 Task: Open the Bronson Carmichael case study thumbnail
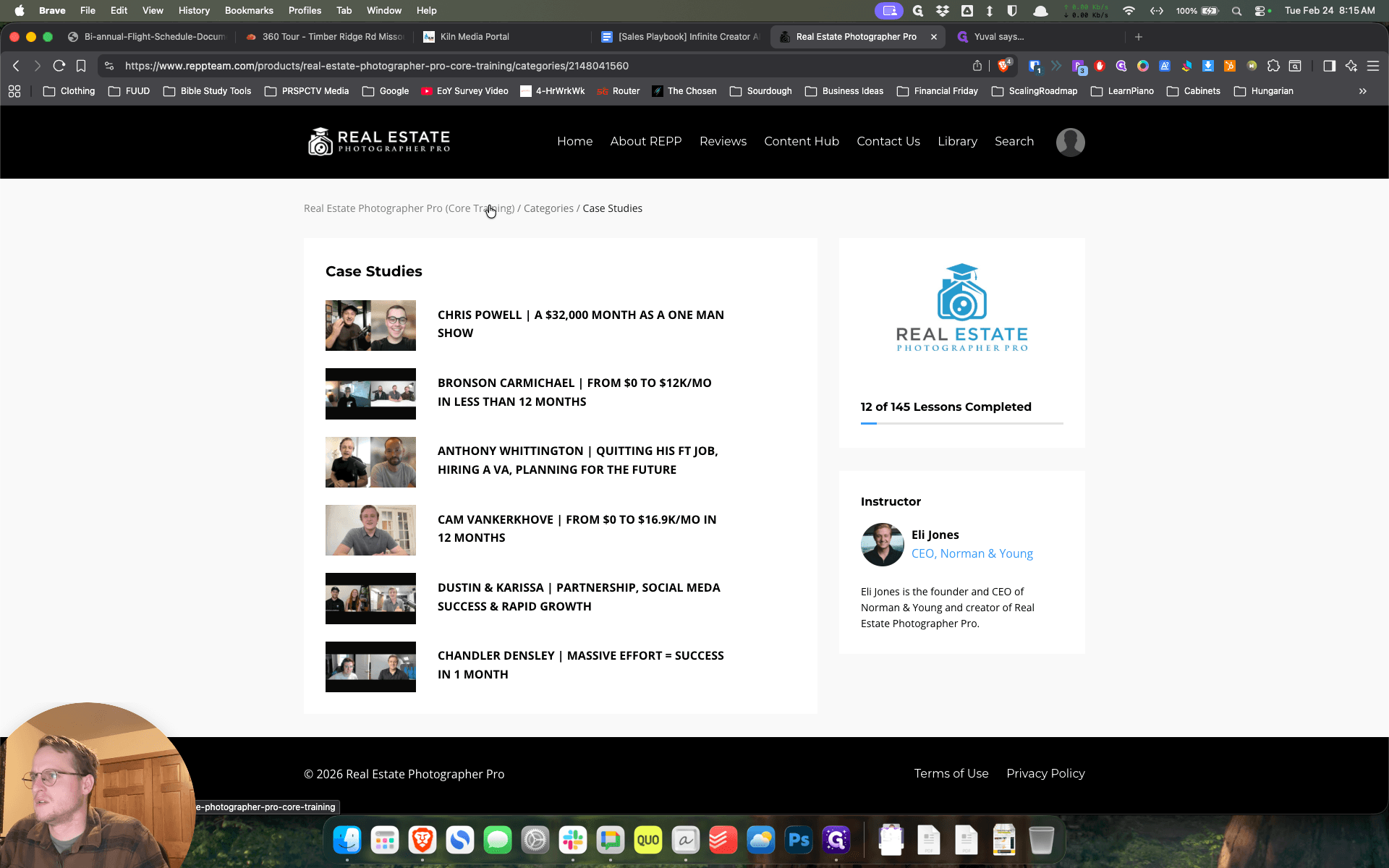(370, 394)
